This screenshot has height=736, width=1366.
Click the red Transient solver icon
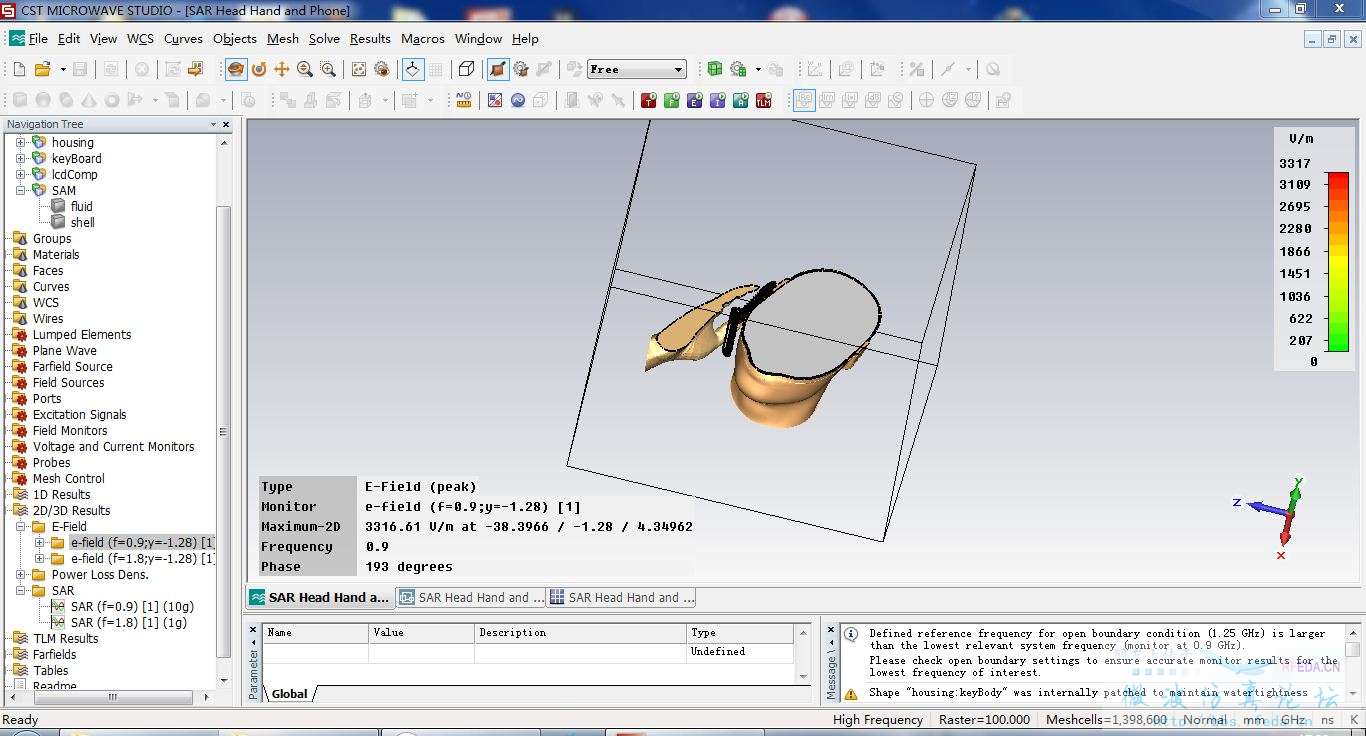648,100
